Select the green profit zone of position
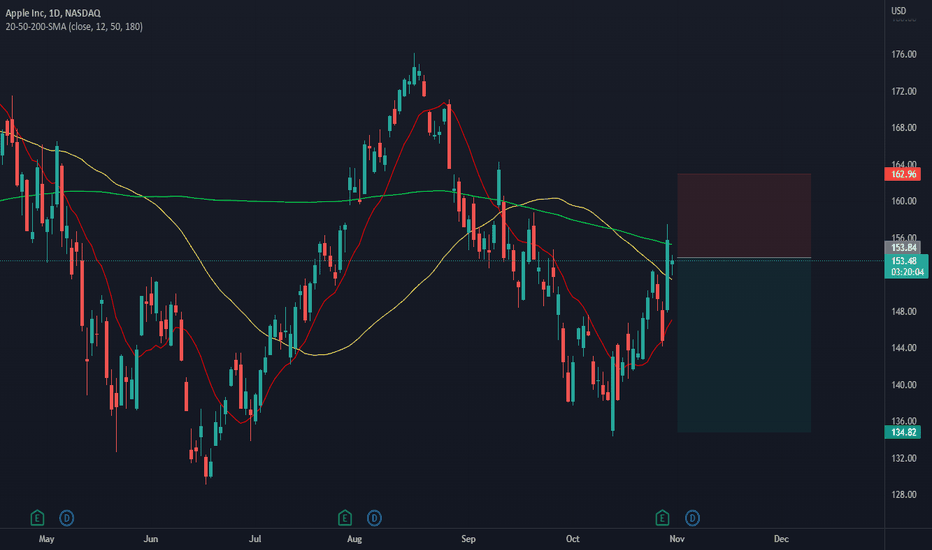Image resolution: width=932 pixels, height=550 pixels. click(744, 345)
